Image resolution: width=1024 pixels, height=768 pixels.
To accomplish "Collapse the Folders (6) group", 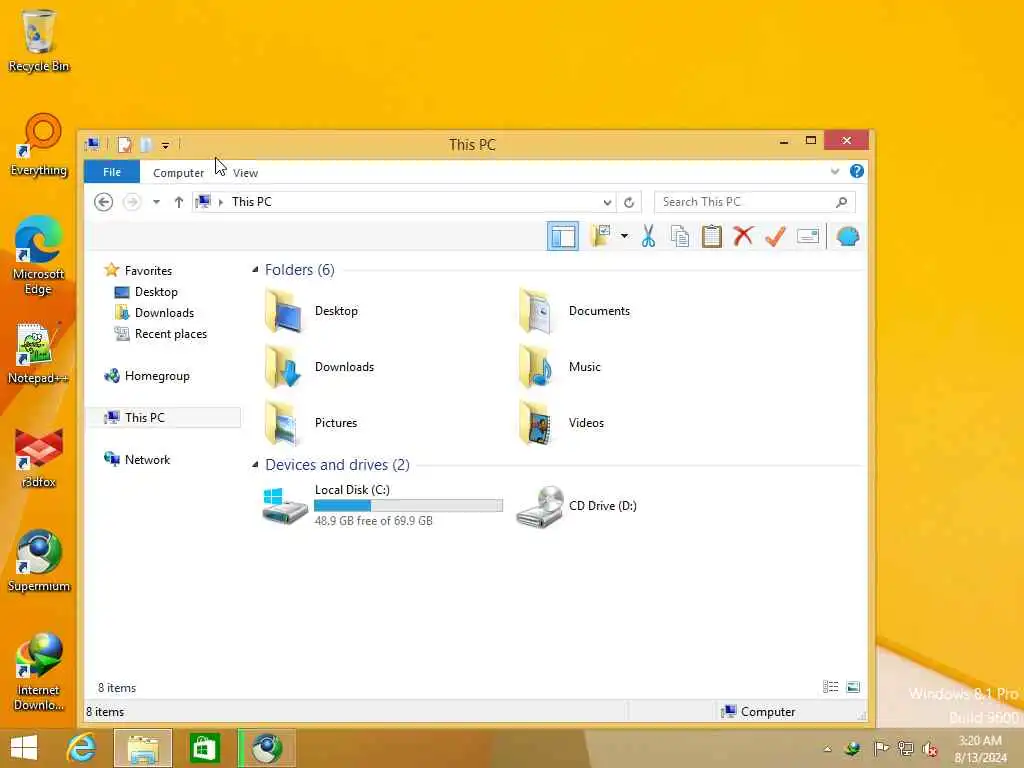I will [255, 270].
